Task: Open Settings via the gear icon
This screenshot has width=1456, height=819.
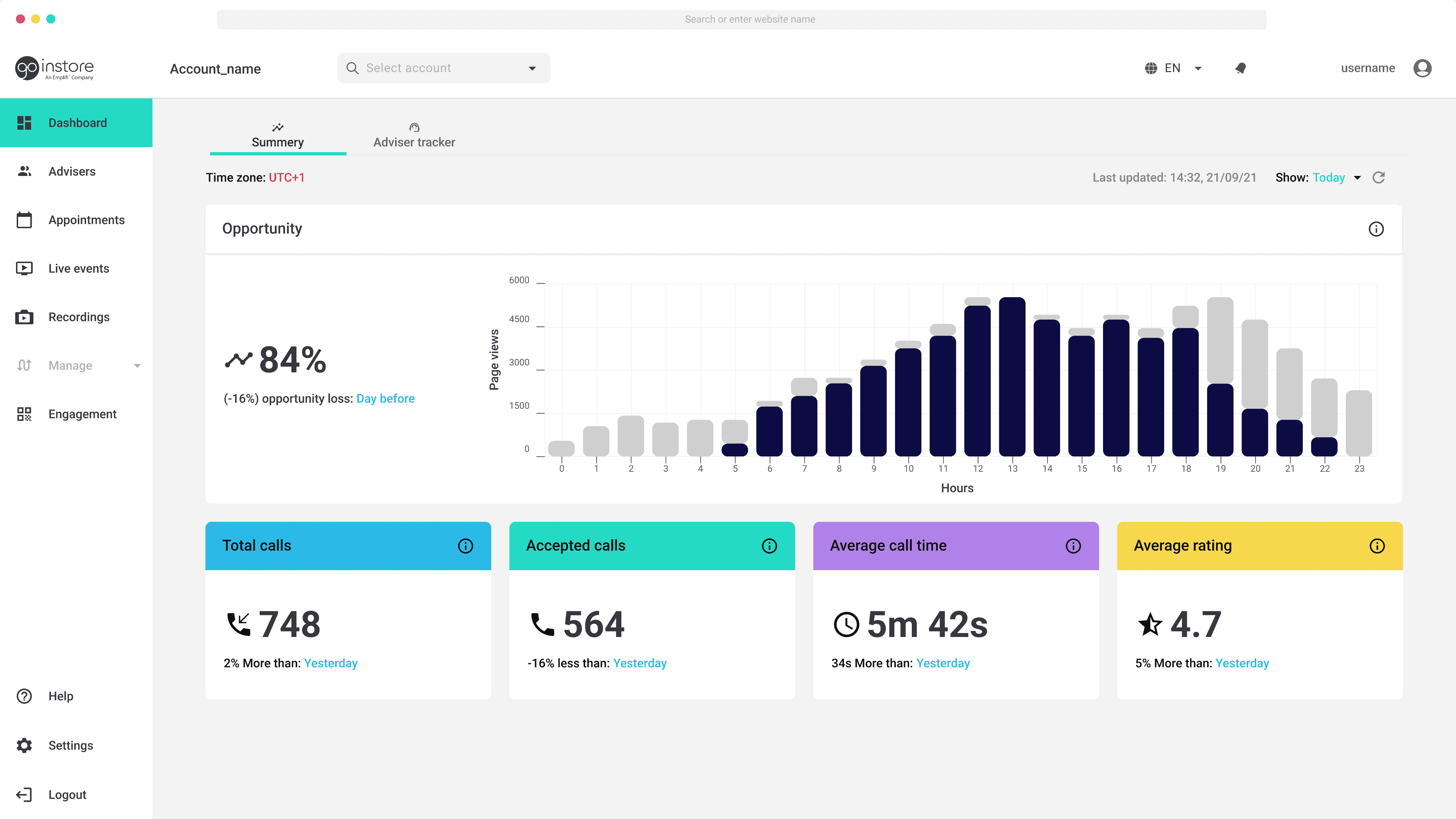Action: (x=24, y=745)
